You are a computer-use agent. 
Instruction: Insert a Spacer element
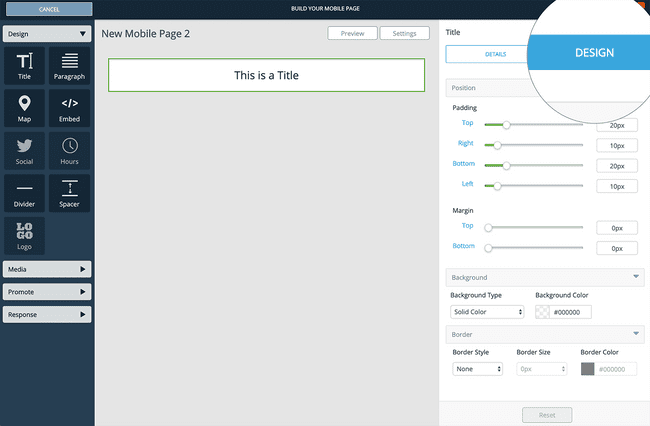[70, 194]
